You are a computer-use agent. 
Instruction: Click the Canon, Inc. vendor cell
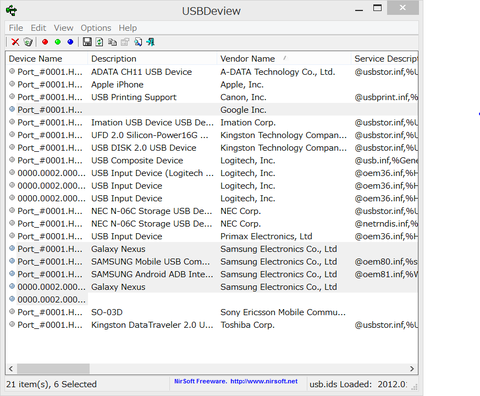click(243, 97)
